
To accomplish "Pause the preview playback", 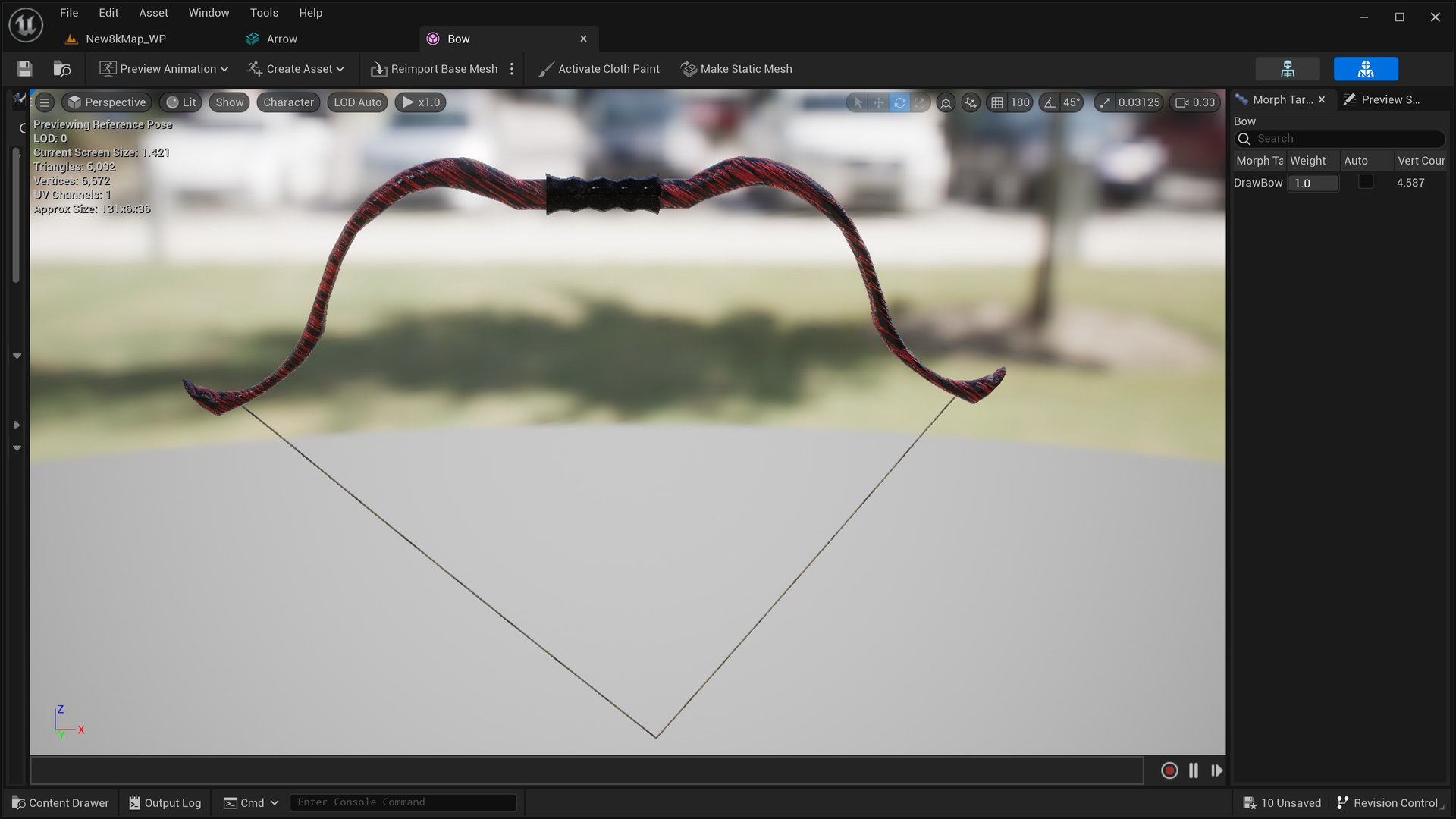I will (1194, 770).
